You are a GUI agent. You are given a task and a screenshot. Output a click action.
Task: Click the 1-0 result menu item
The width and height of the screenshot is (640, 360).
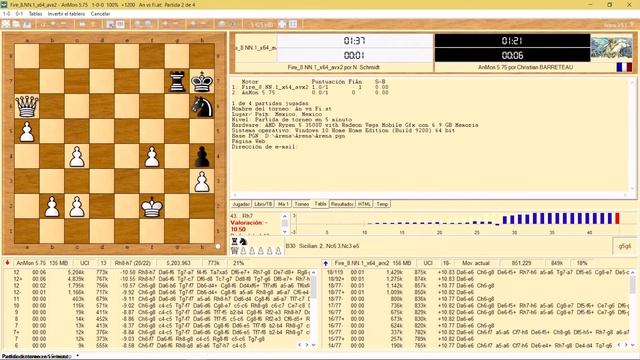click(7, 14)
